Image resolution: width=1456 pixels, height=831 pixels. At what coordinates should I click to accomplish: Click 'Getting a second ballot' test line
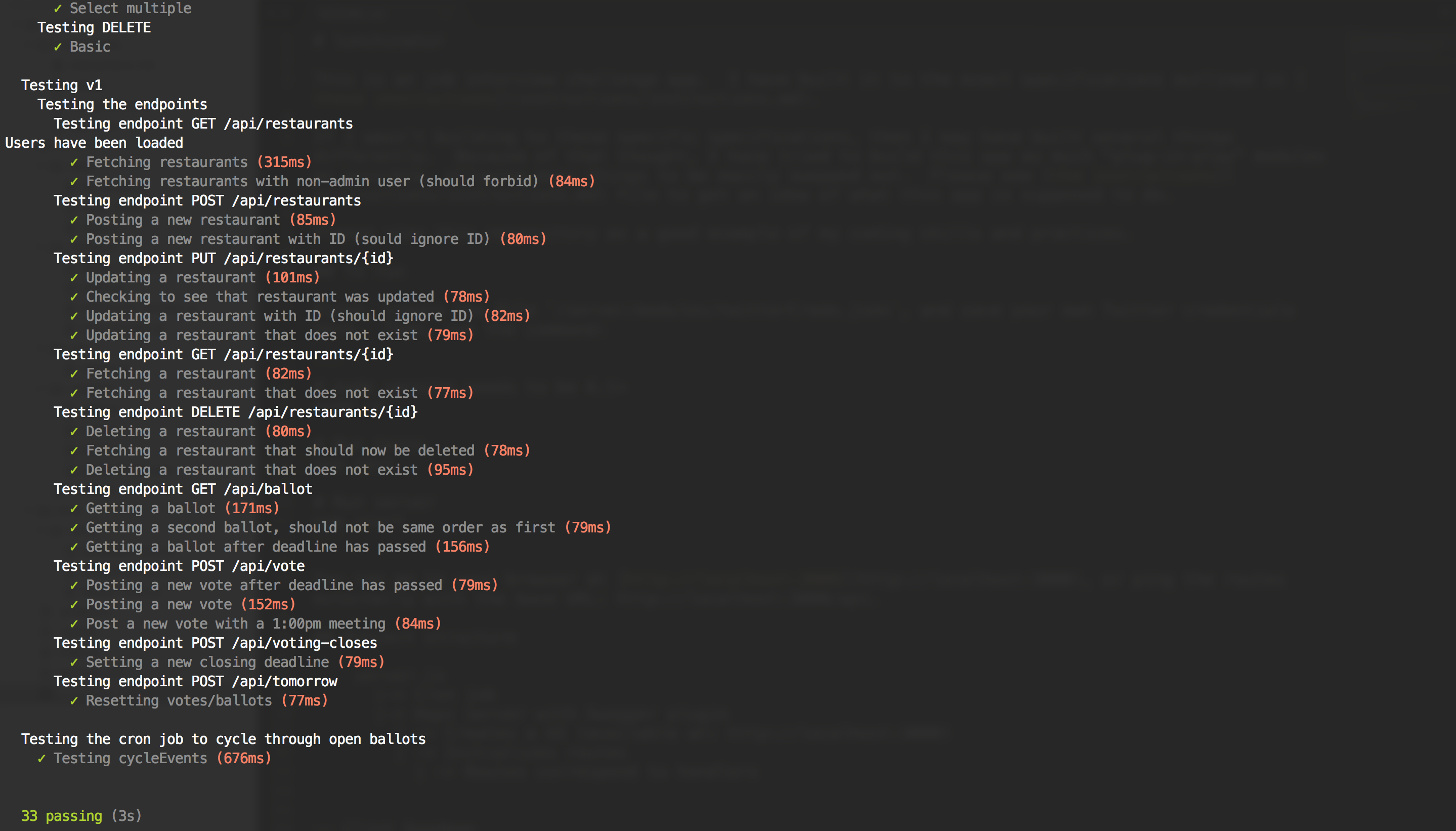tap(340, 528)
